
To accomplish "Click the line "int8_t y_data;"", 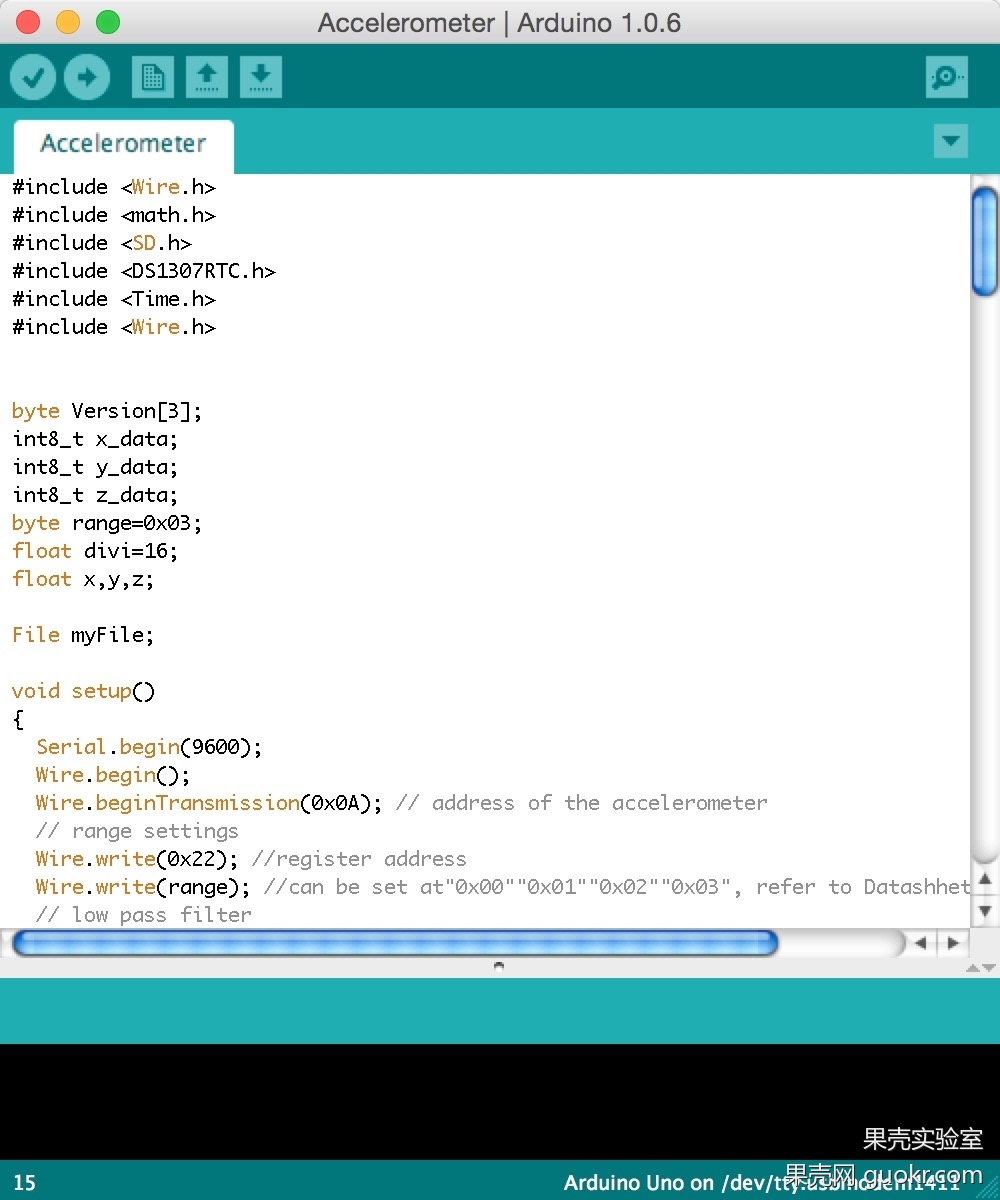I will (x=96, y=467).
